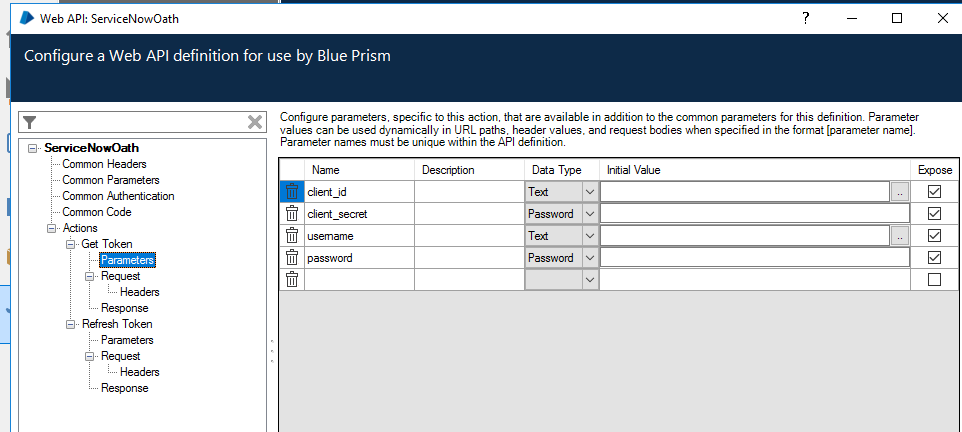Toggle Expose checkbox for client_secret

934,213
